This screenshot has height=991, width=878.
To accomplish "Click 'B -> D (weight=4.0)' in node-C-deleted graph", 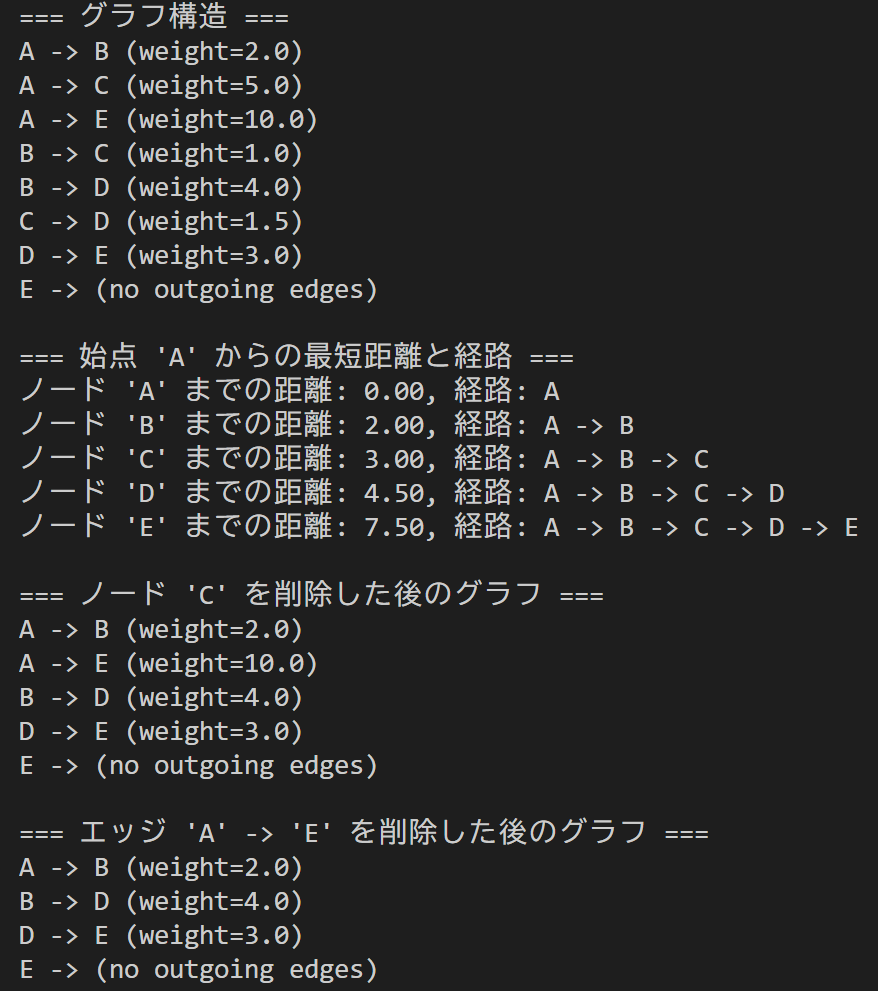I will tap(160, 697).
